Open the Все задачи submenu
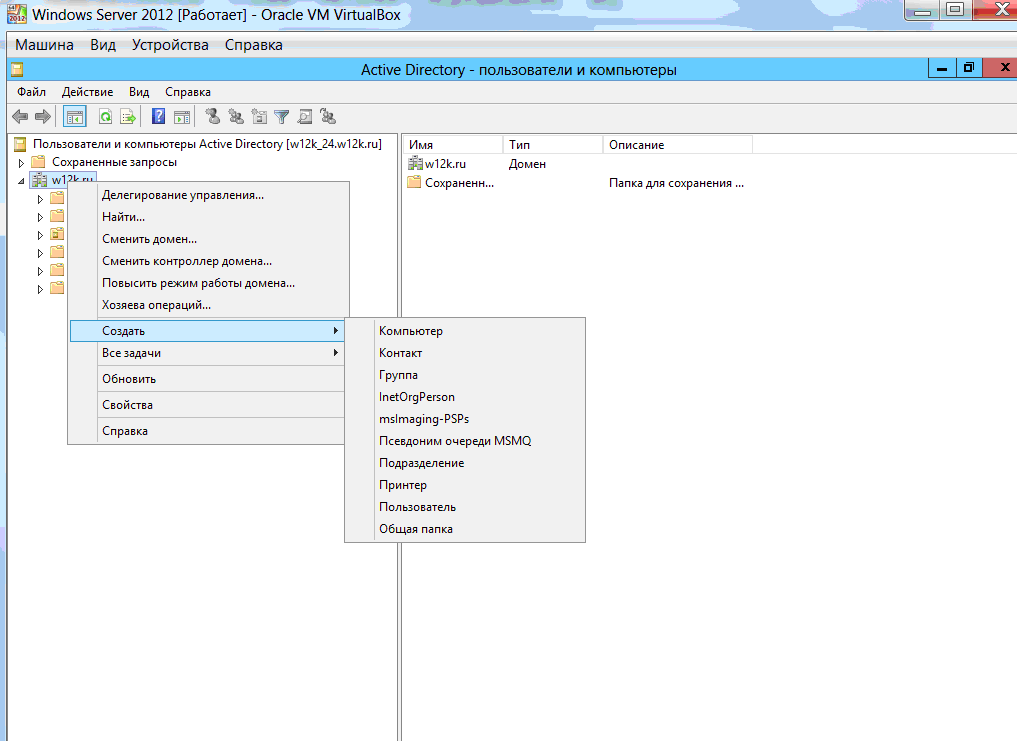 point(208,353)
